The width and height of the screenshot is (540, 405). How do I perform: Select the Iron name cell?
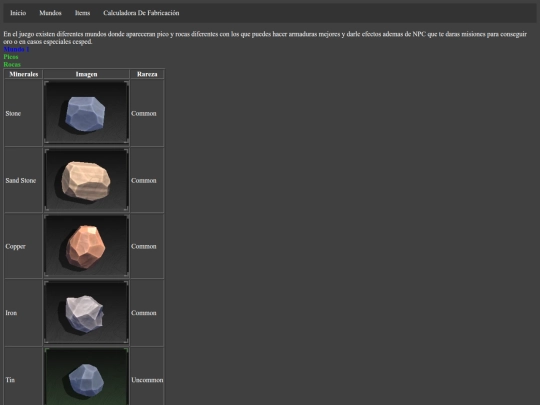click(23, 313)
